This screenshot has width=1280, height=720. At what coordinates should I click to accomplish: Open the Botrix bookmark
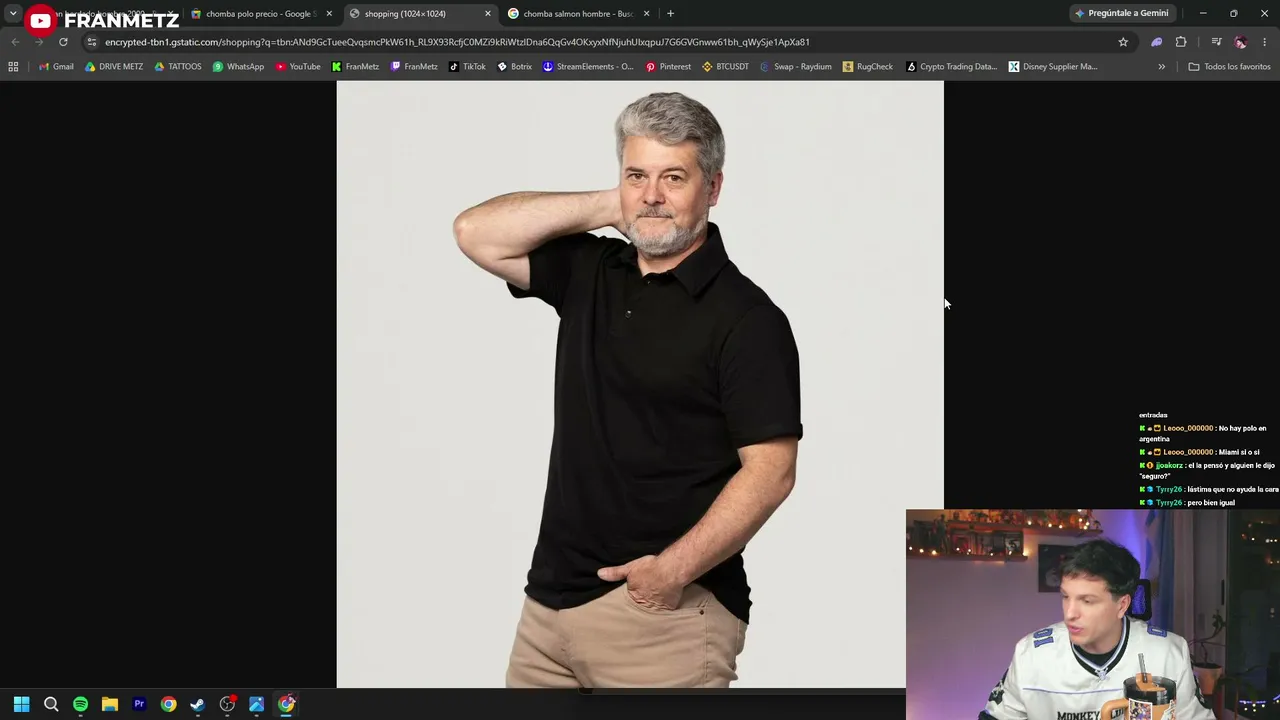tap(514, 67)
